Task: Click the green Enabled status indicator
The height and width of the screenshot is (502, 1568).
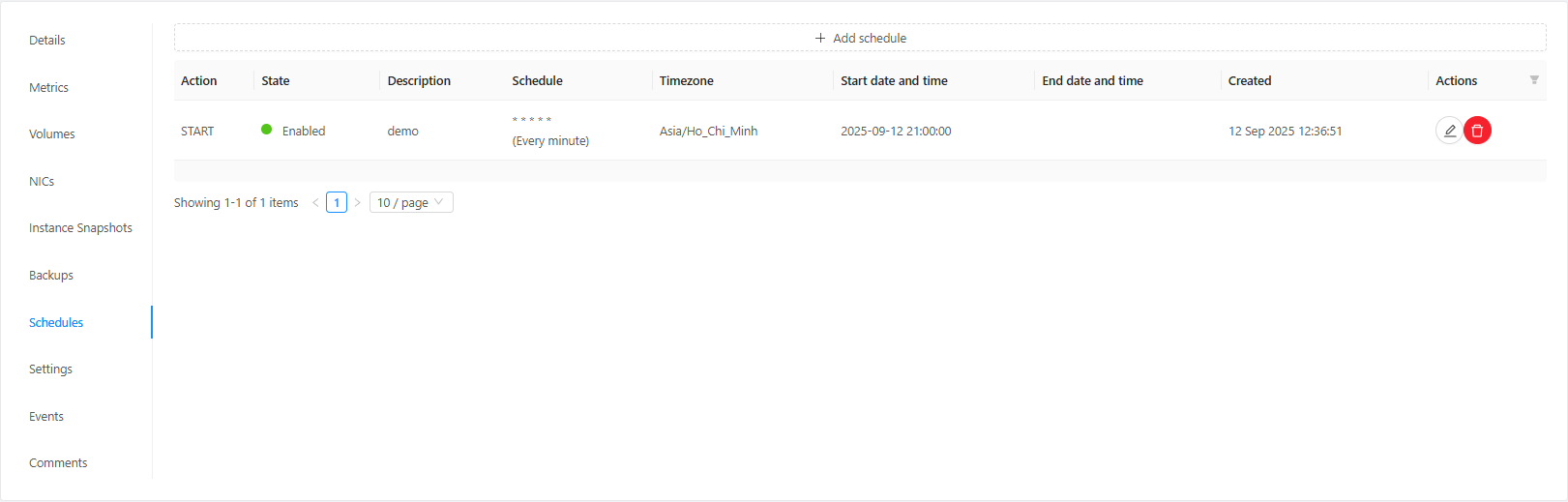Action: point(267,130)
